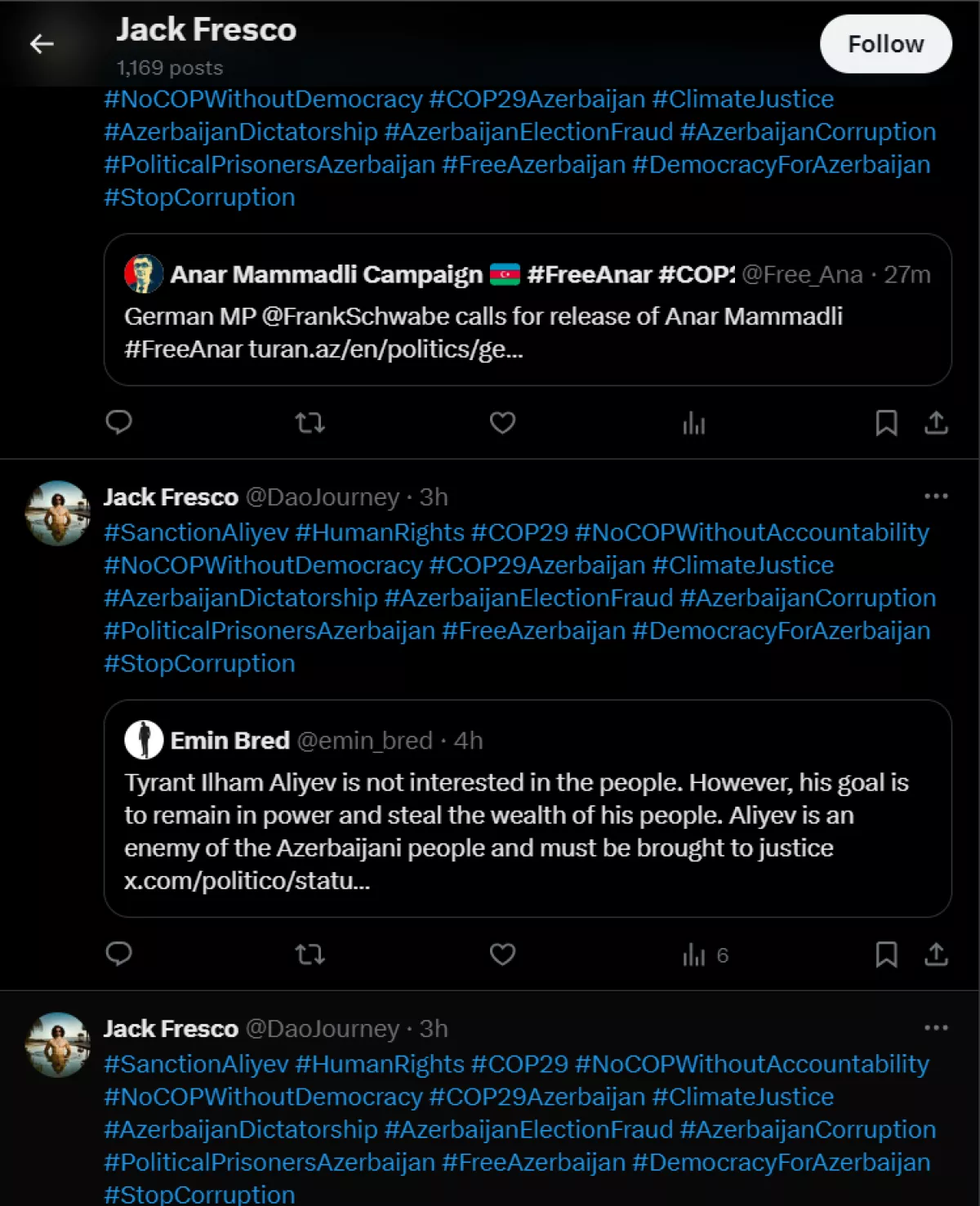Like the post quoting Emin Bred
The width and height of the screenshot is (980, 1206).
click(x=502, y=954)
